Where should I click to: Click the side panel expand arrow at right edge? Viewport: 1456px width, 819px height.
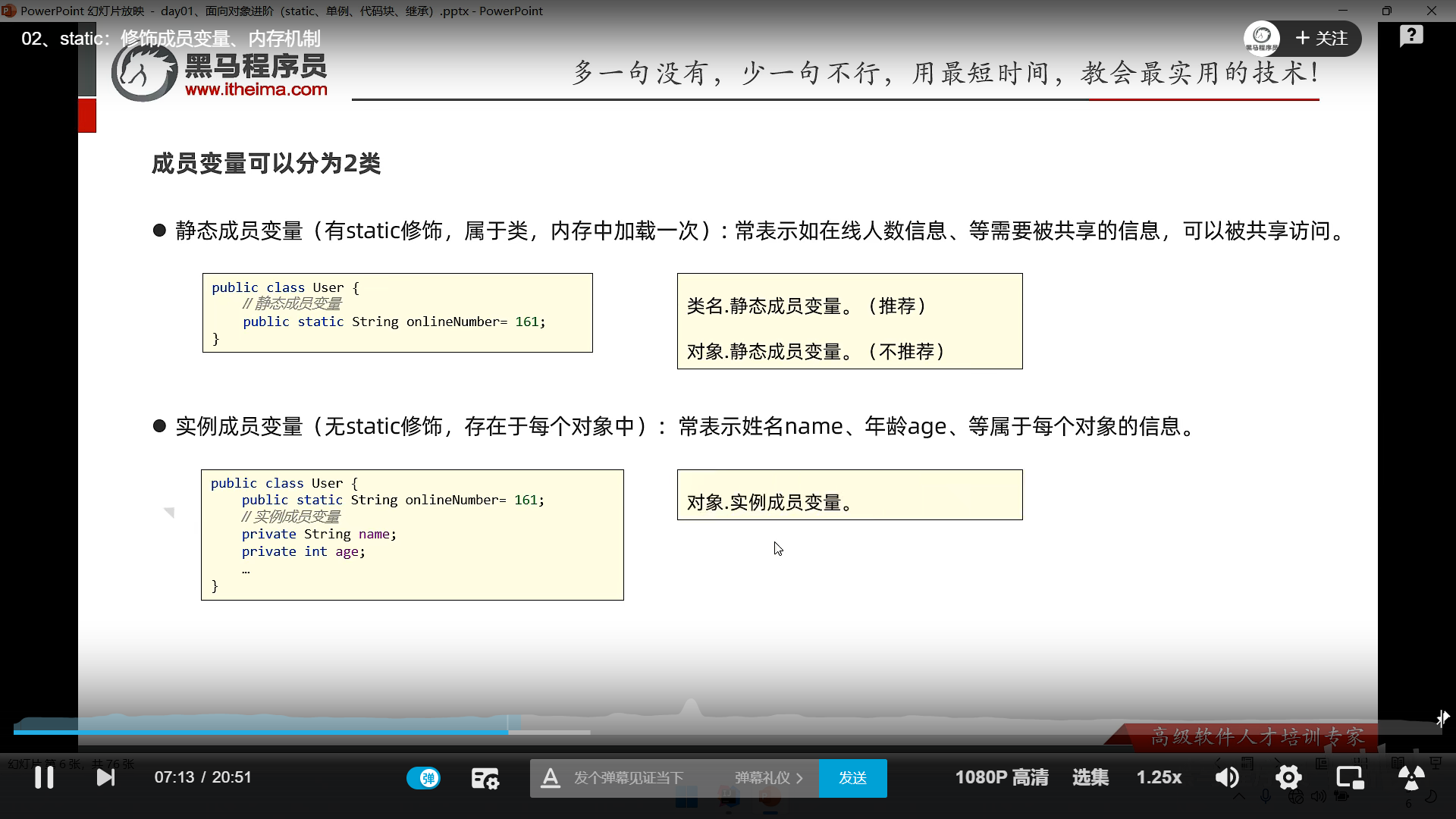(1442, 717)
